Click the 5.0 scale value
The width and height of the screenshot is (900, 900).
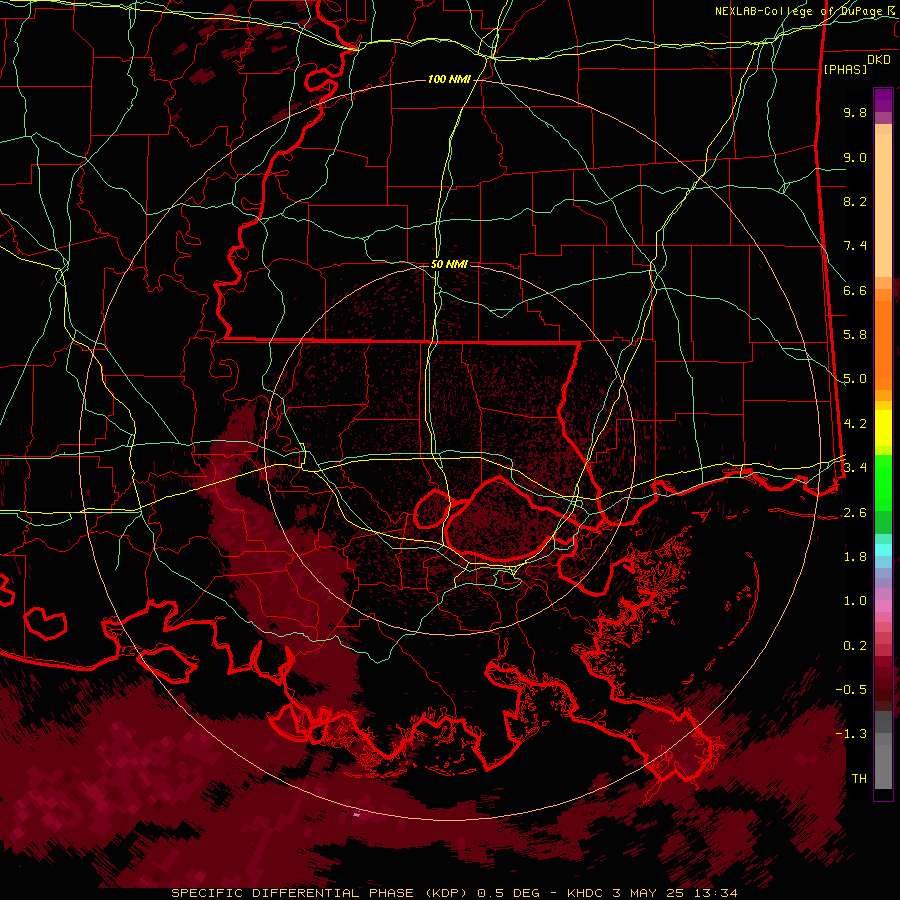click(855, 379)
